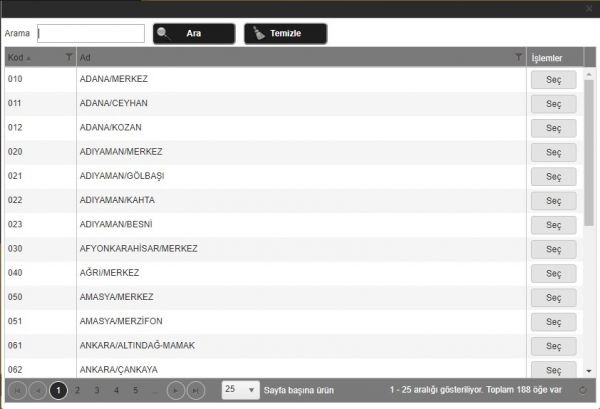Refresh the grid with the reload icon
The image size is (600, 409).
point(583,390)
